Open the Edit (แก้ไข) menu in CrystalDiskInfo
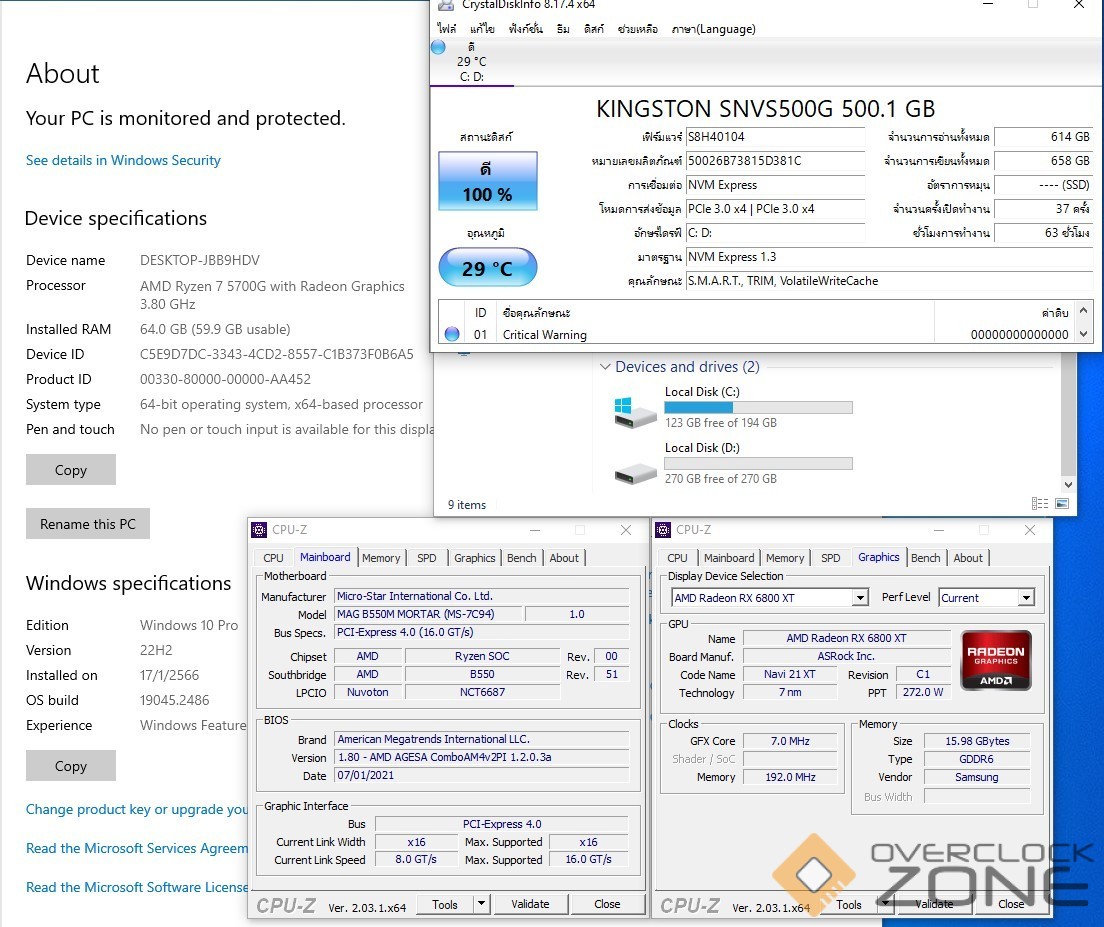The width and height of the screenshot is (1104, 927). click(482, 29)
